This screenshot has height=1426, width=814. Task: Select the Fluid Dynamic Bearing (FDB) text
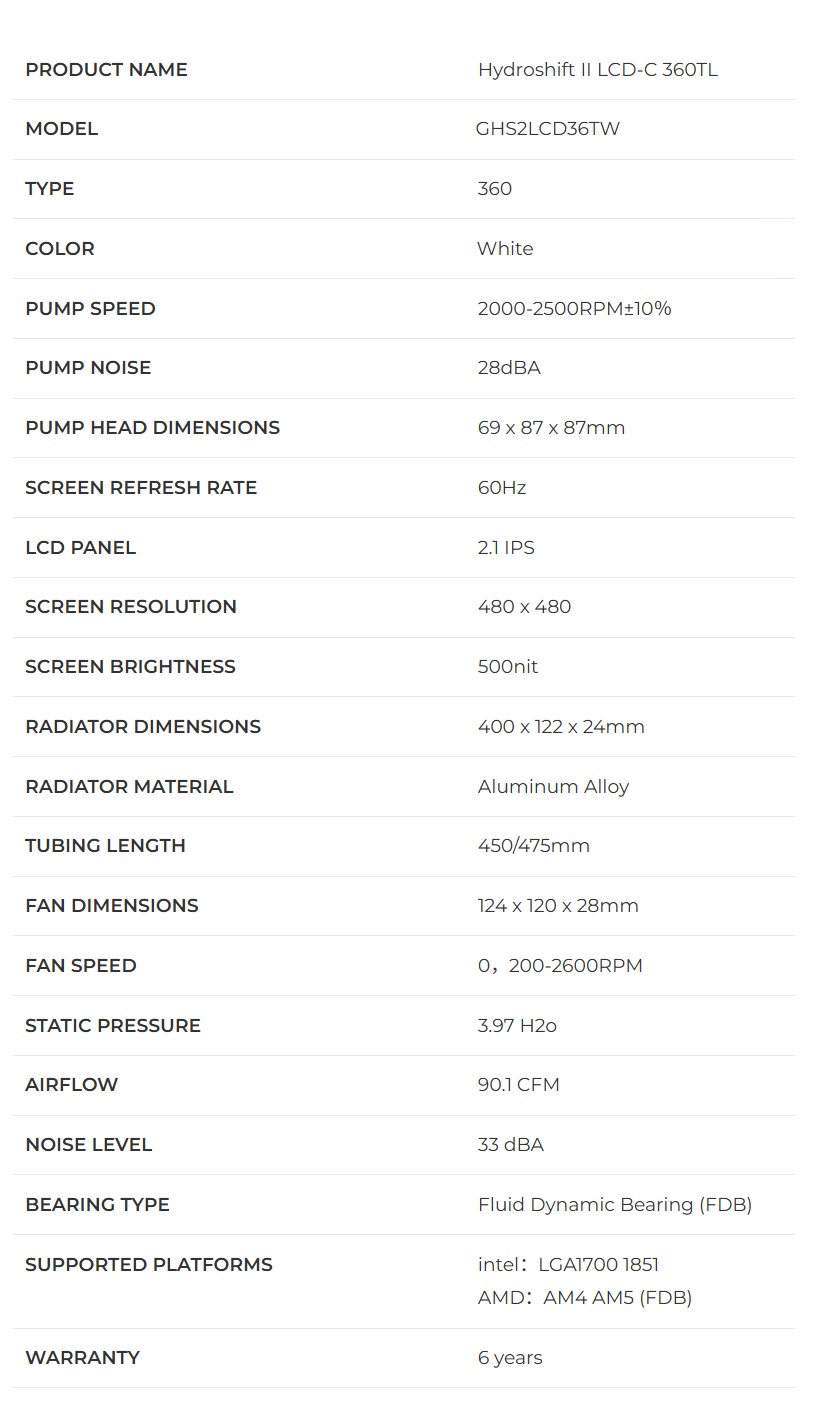[615, 1205]
